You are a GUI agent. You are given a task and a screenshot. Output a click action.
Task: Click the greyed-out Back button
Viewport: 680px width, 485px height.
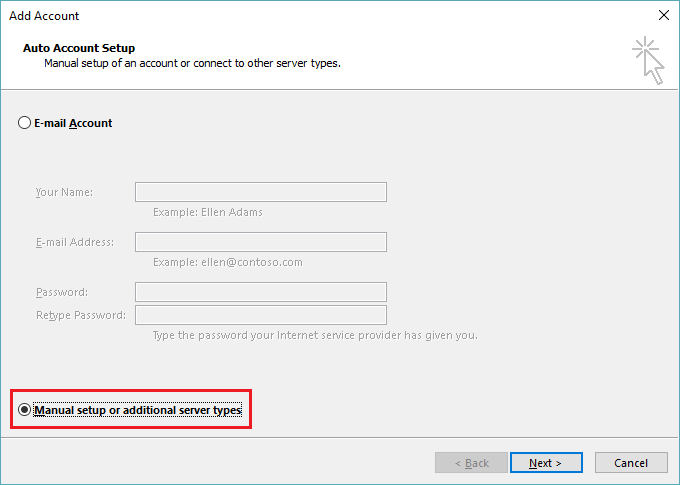coord(471,463)
